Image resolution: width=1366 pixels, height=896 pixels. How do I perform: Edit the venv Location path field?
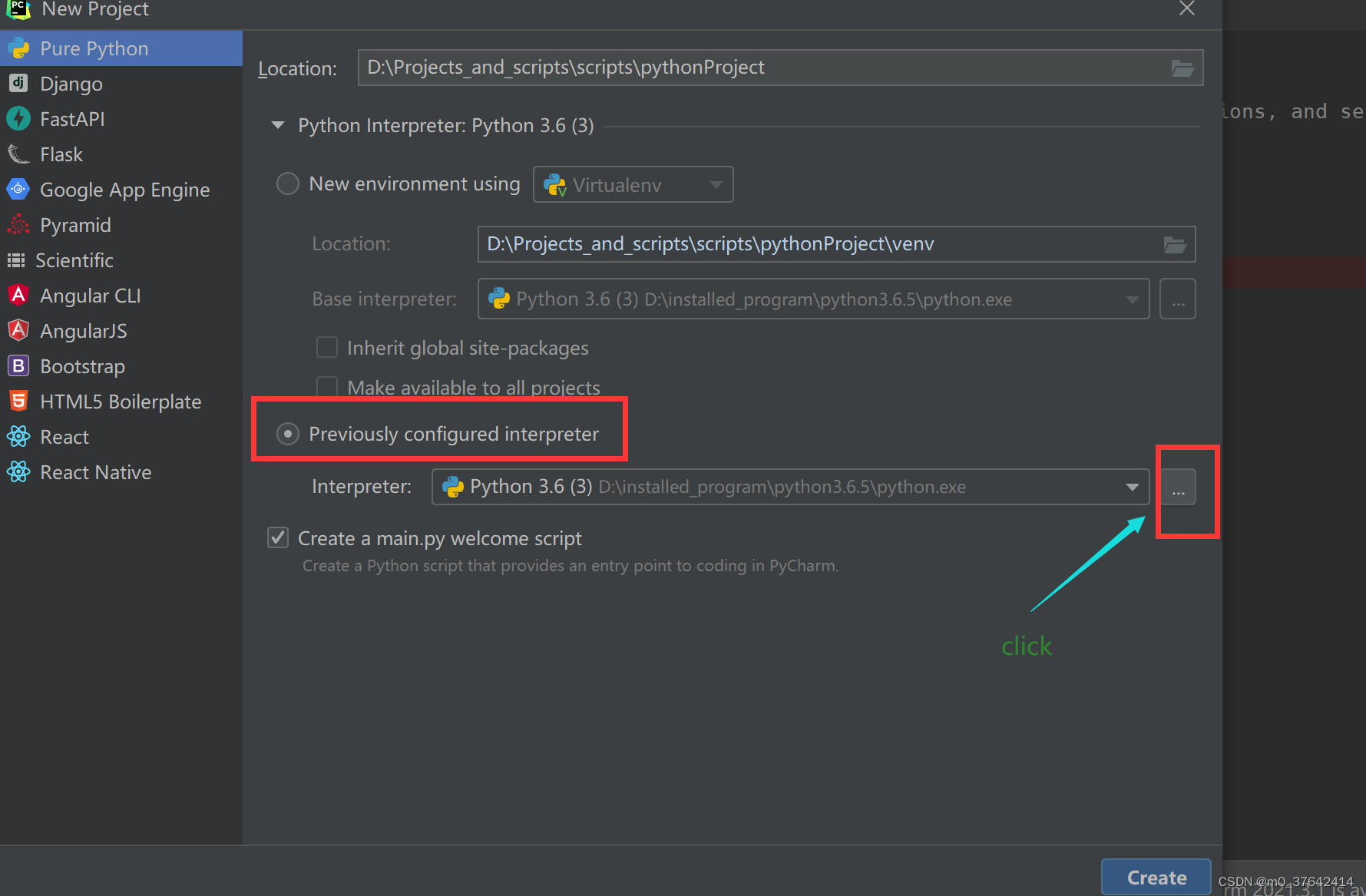(836, 244)
